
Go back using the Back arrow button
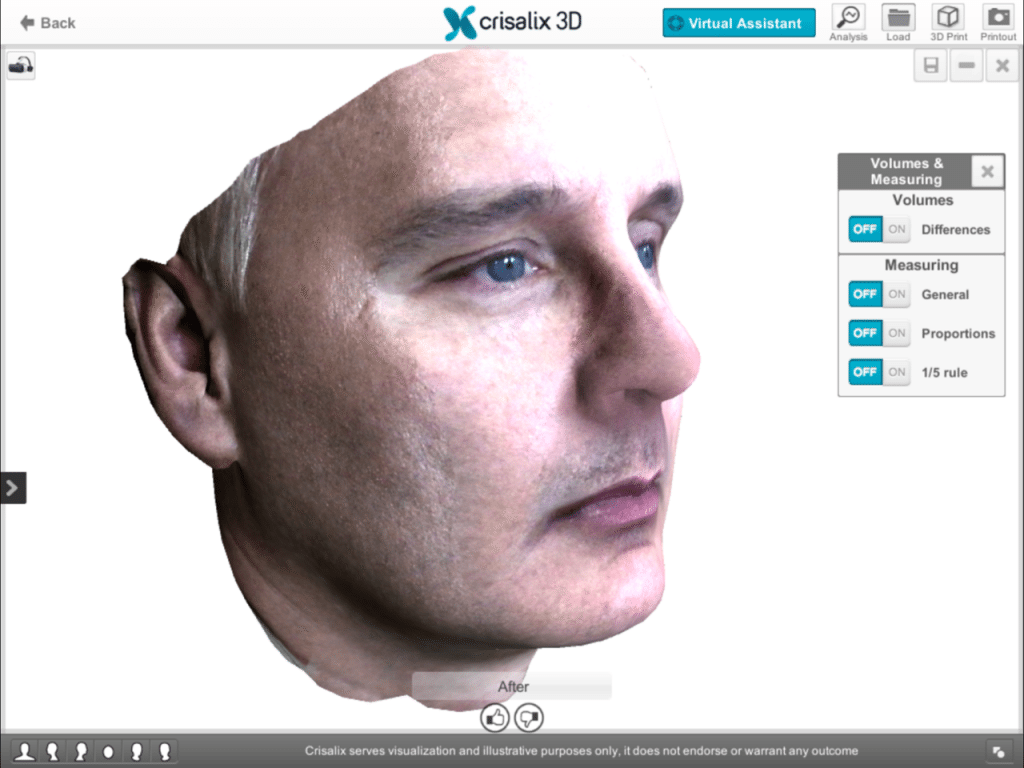[48, 24]
